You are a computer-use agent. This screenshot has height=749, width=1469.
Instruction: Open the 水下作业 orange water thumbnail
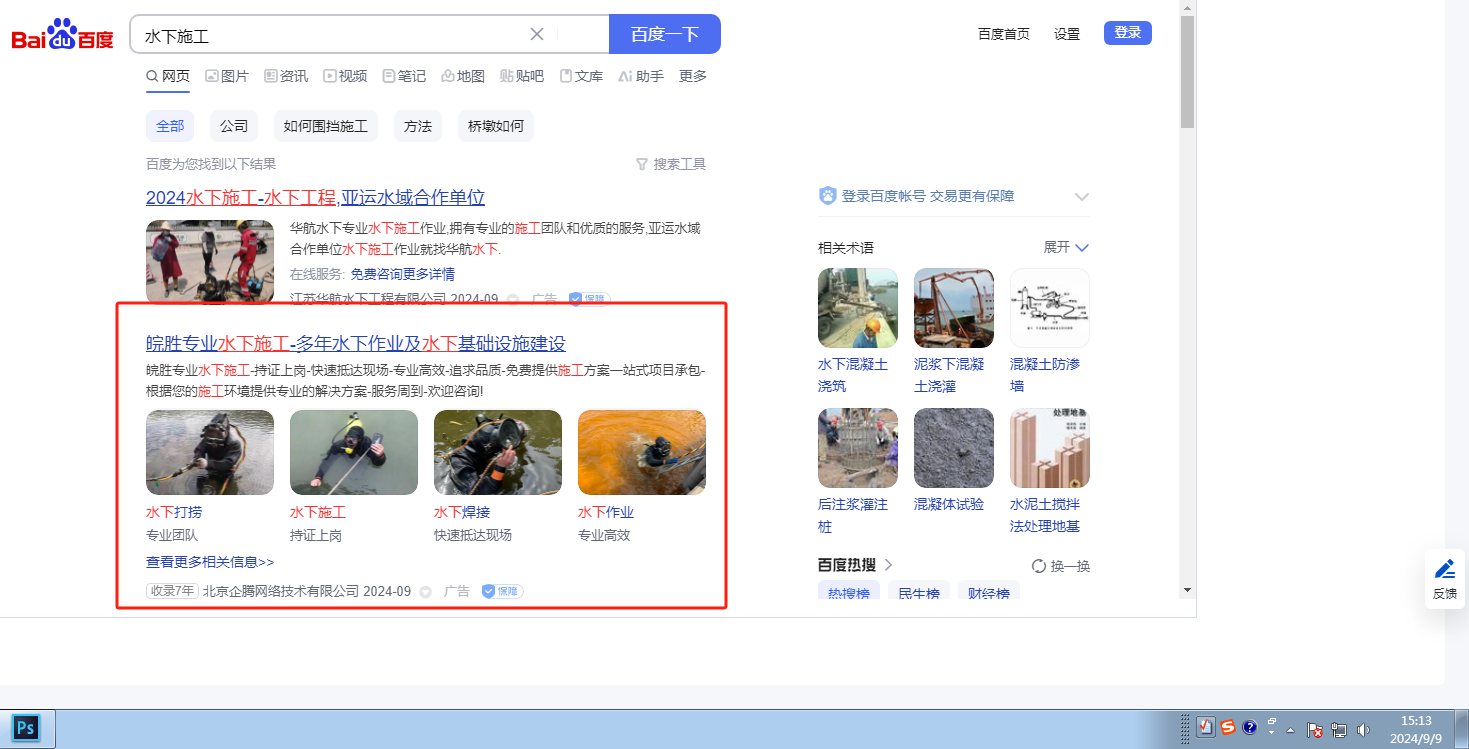(x=642, y=452)
